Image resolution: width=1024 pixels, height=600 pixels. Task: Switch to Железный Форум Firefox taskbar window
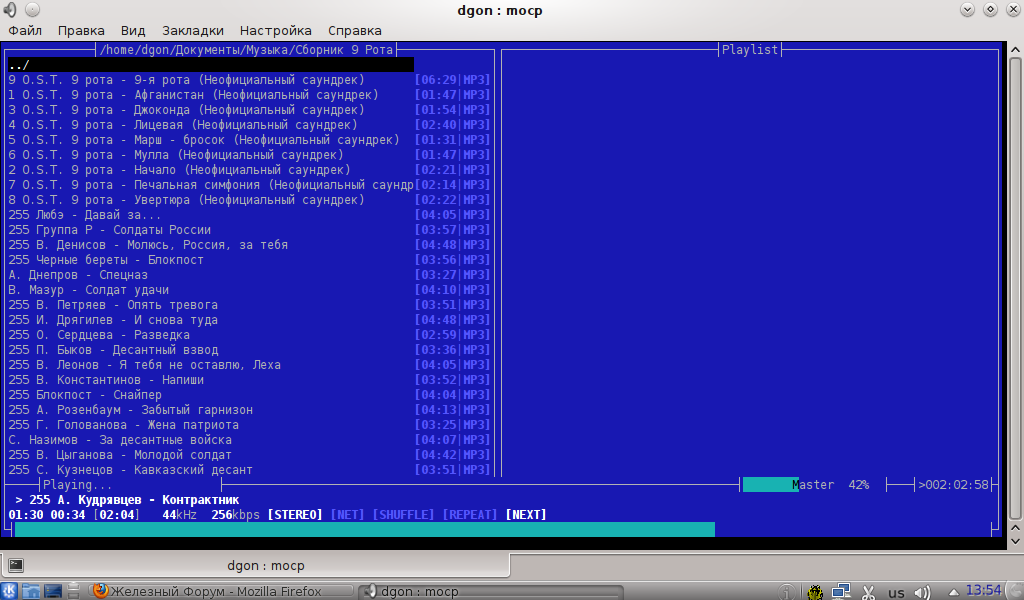tap(216, 591)
